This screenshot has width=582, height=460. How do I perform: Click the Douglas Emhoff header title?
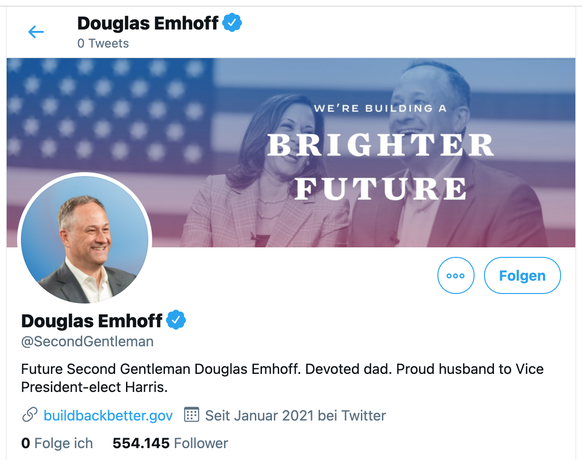(148, 23)
